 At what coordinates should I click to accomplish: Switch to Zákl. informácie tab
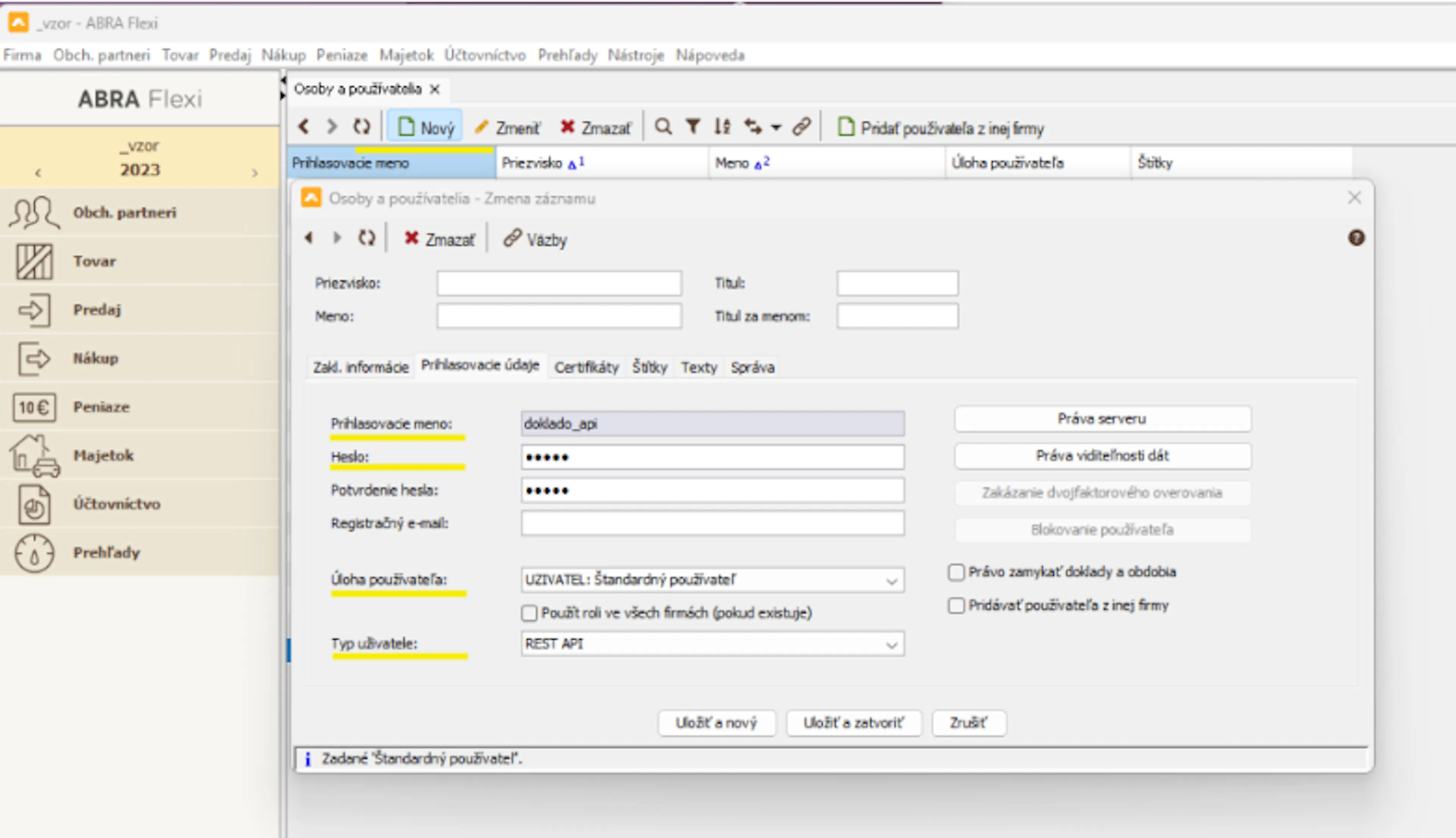361,367
